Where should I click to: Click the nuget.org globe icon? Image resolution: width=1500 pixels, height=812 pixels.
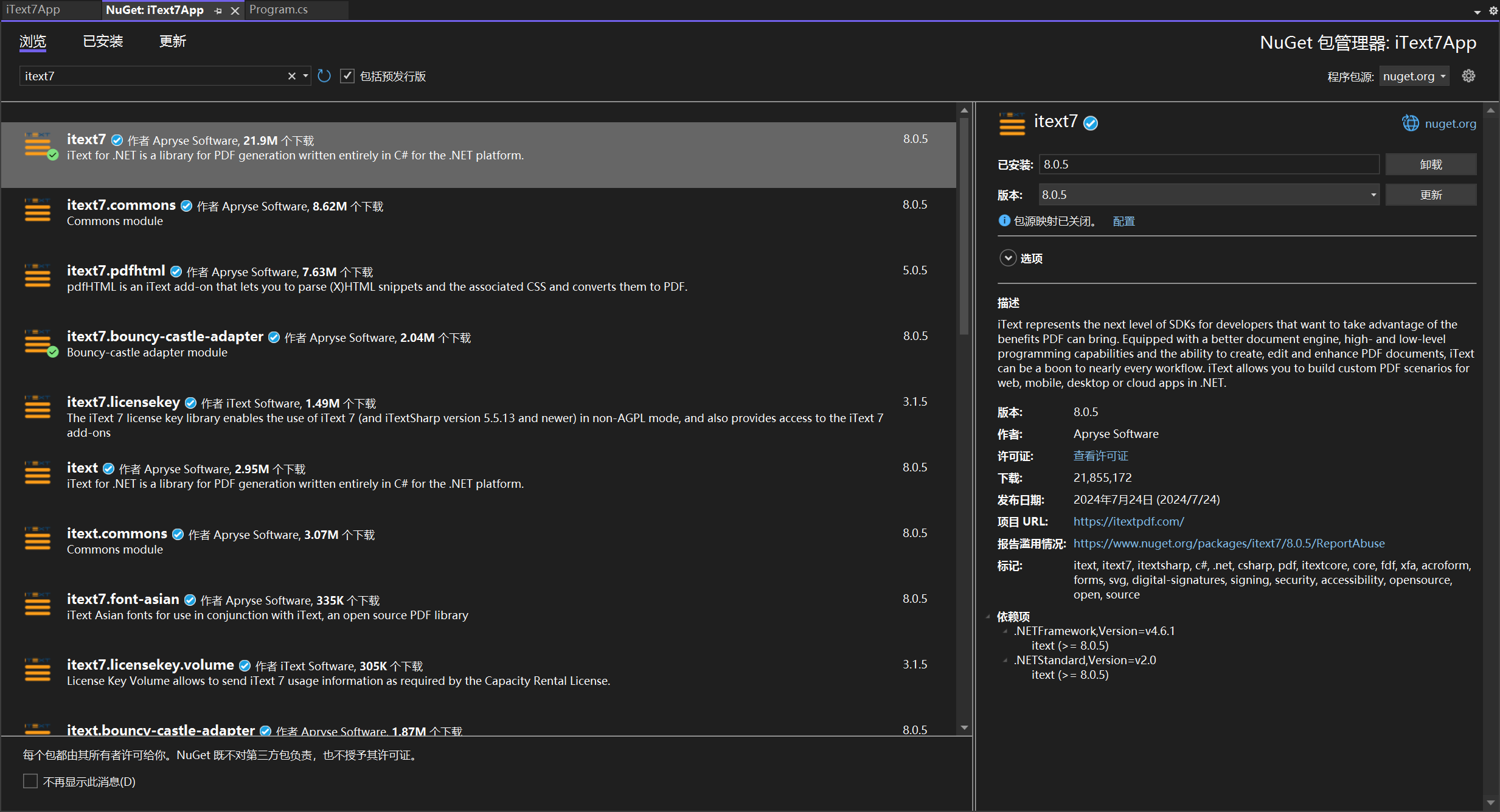[1410, 123]
